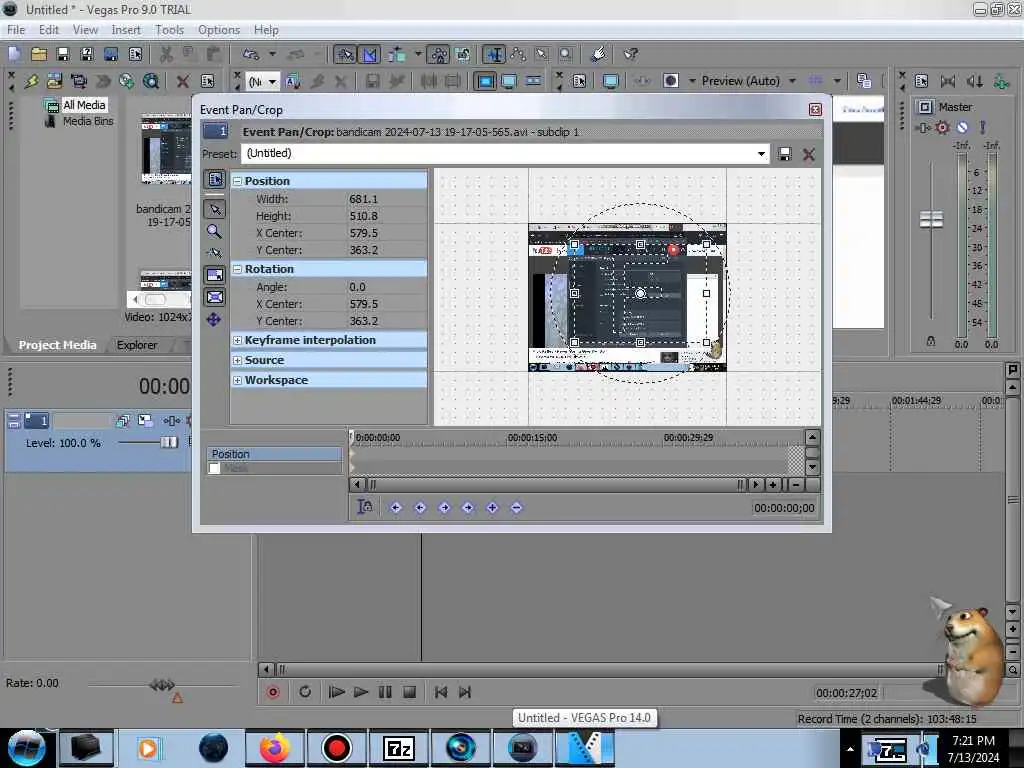1024x768 pixels.
Task: Select Media Bins in the media tree
Action: (88, 121)
